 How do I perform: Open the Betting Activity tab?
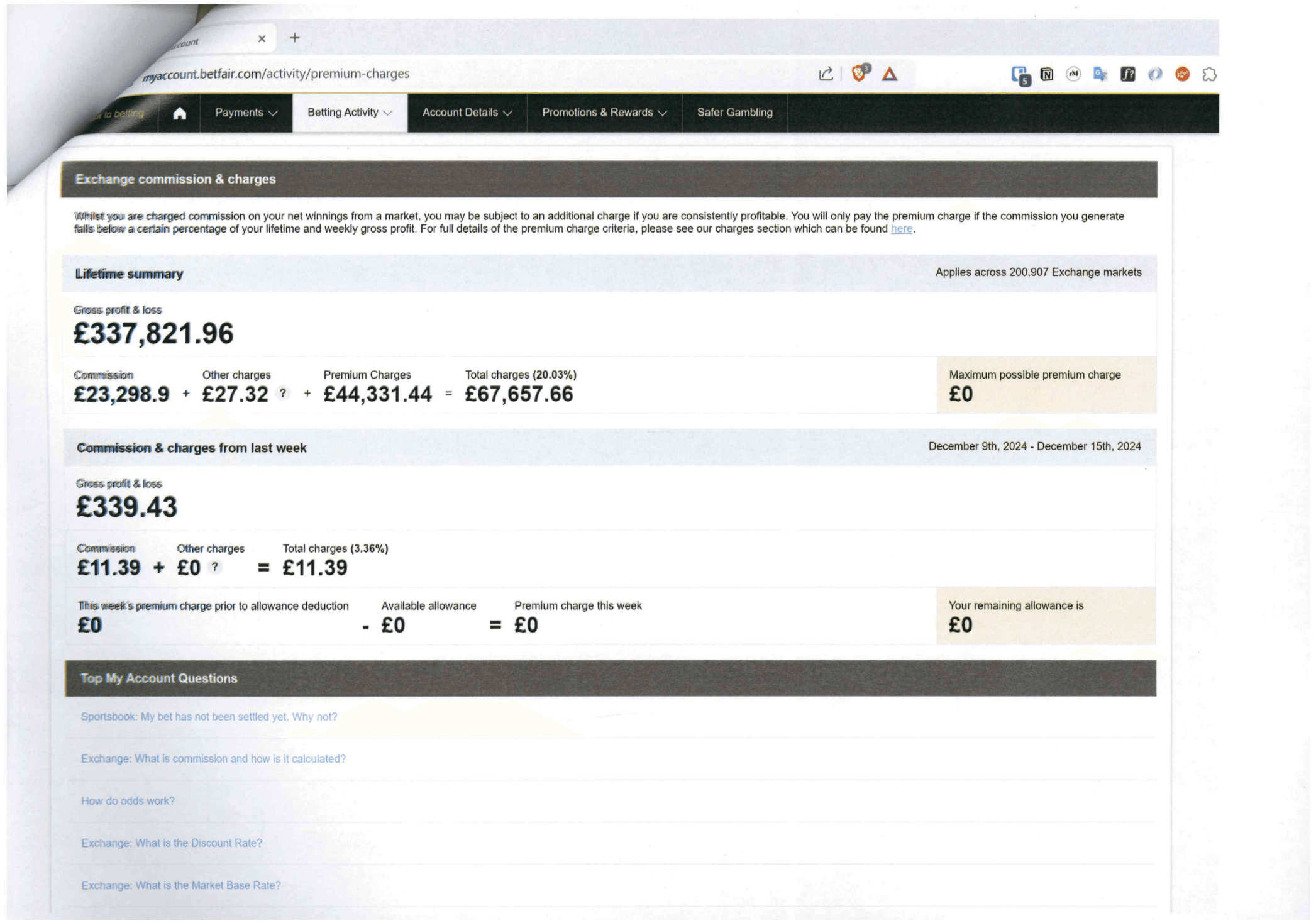[350, 113]
